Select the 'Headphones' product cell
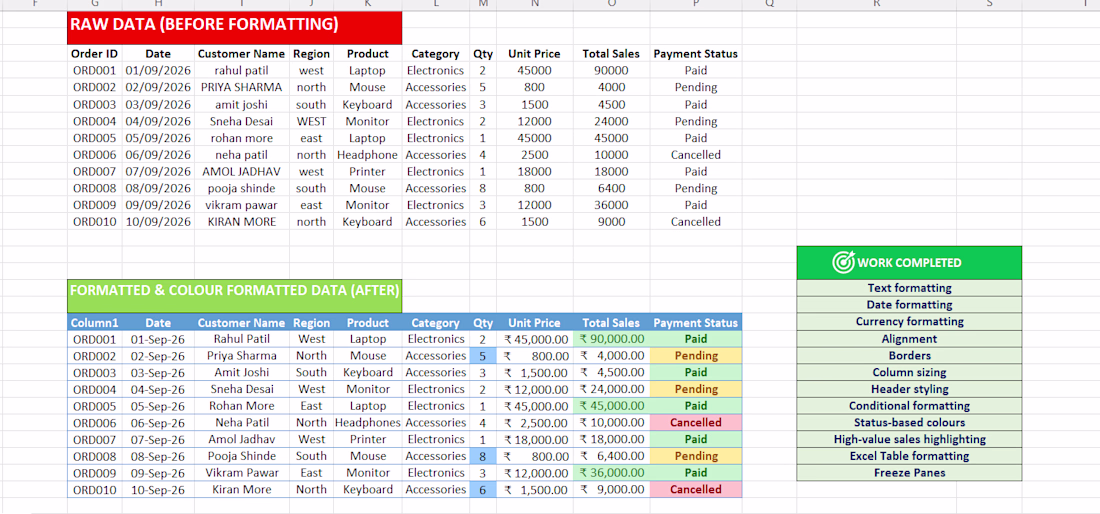1100x514 pixels. click(x=368, y=423)
